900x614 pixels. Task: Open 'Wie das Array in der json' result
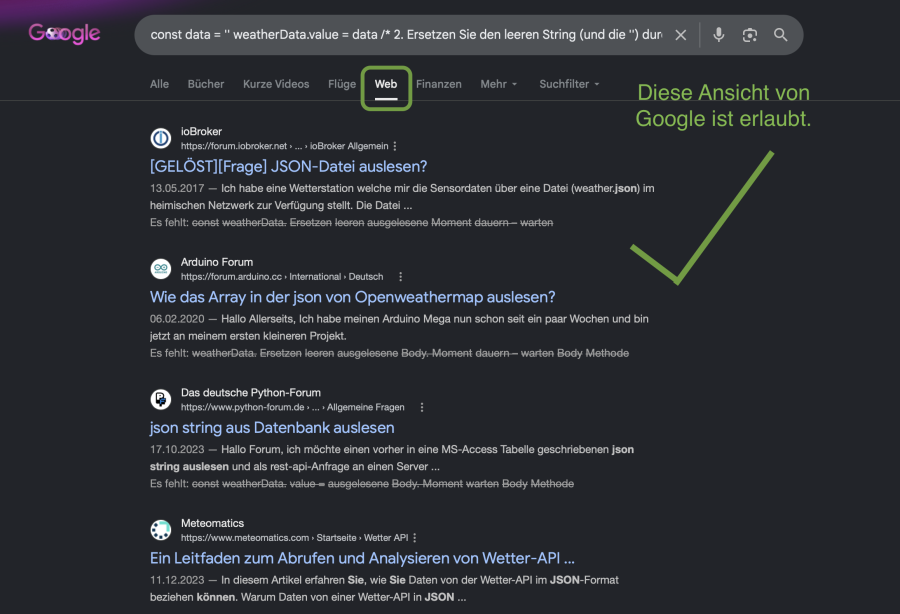click(x=352, y=297)
